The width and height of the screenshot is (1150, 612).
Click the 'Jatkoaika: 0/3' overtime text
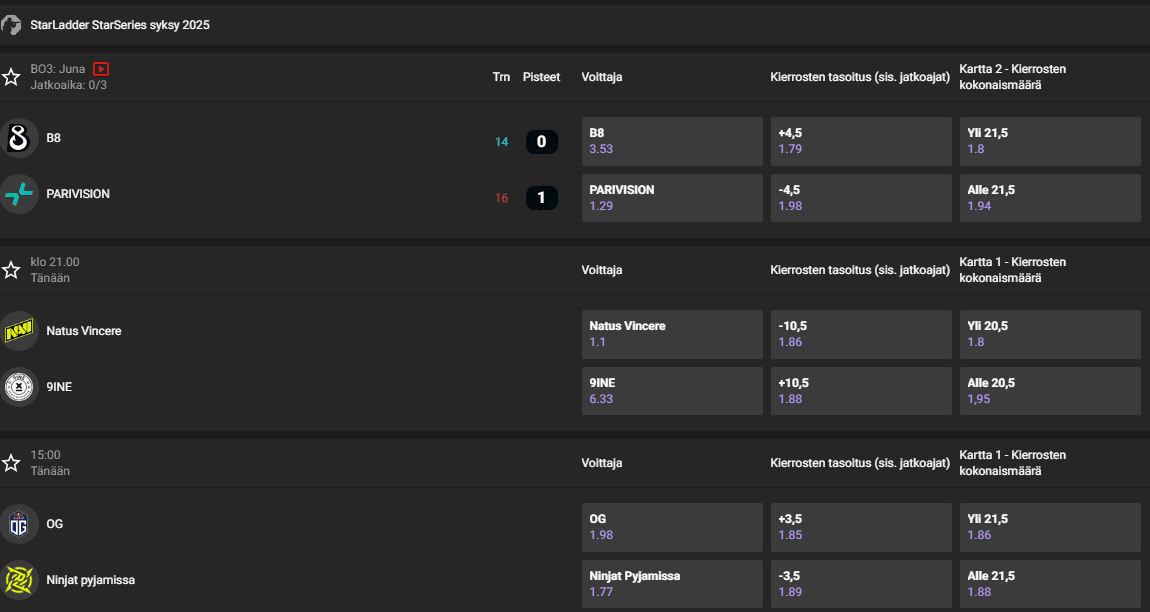point(68,85)
